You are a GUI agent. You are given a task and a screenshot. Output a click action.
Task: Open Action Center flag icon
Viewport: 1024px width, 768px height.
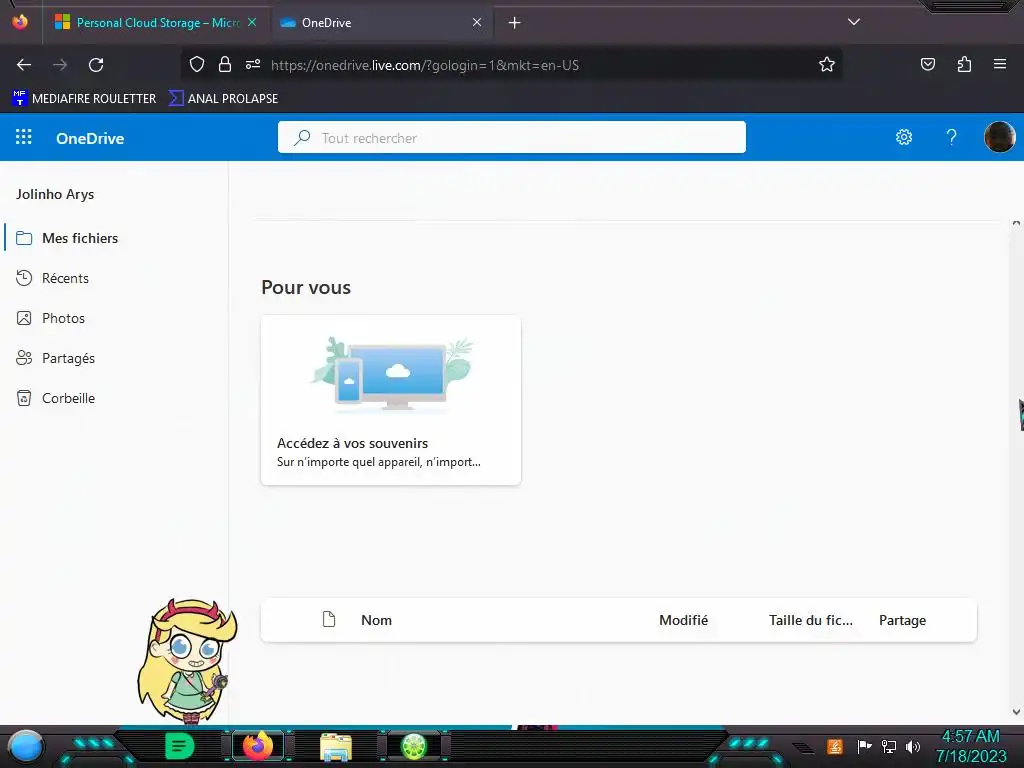[x=864, y=746]
